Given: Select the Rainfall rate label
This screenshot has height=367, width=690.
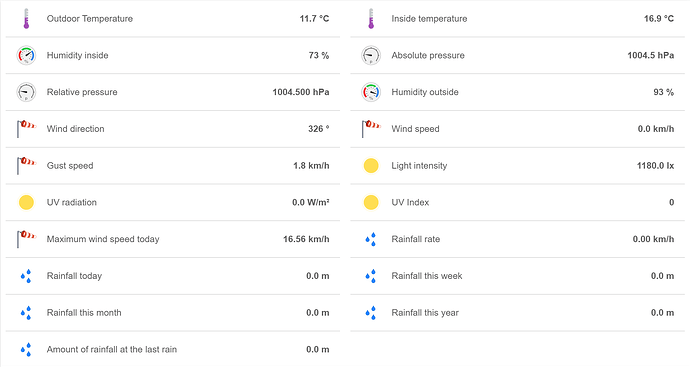Looking at the screenshot, I should pyautogui.click(x=416, y=239).
